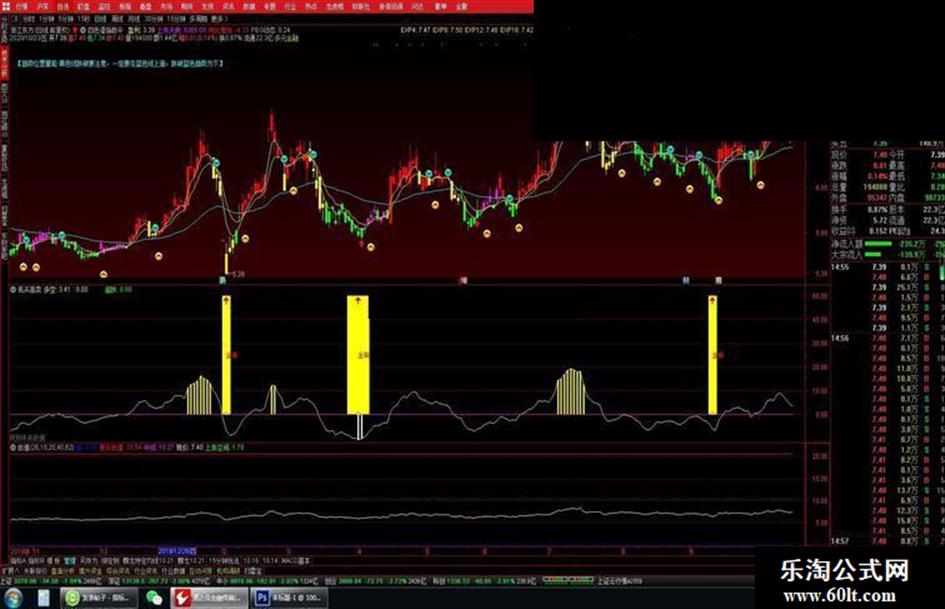The image size is (945, 609).
Task: Open the 数据 menu in top bar
Action: coord(247,7)
